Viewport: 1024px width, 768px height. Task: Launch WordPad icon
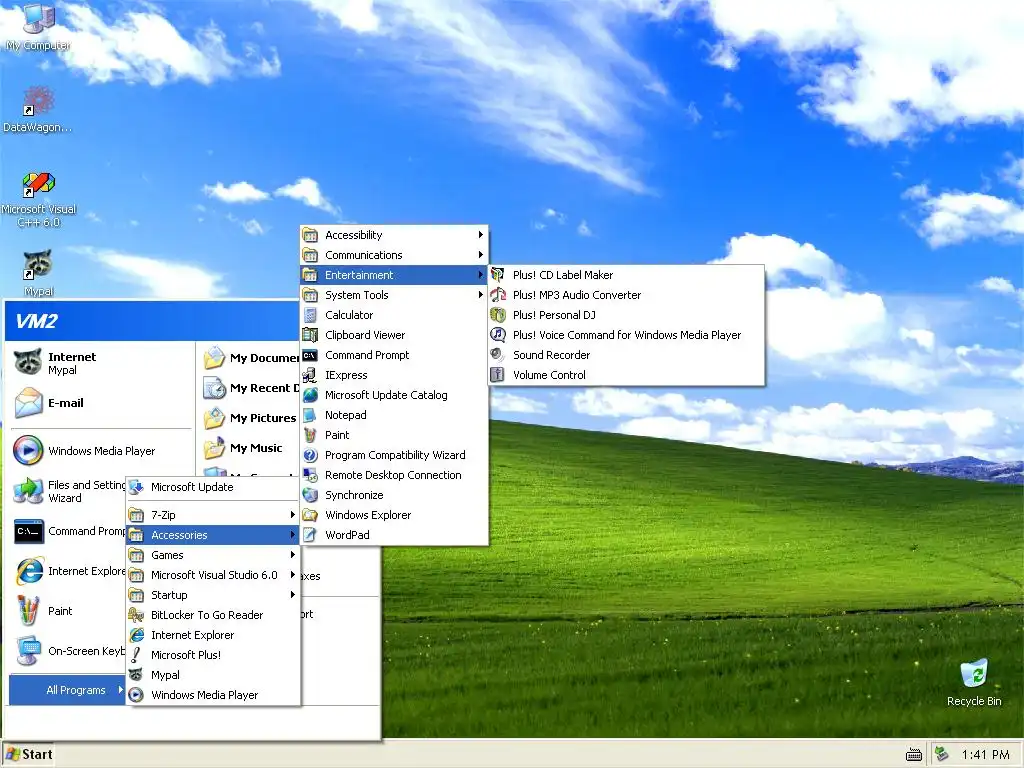[310, 535]
